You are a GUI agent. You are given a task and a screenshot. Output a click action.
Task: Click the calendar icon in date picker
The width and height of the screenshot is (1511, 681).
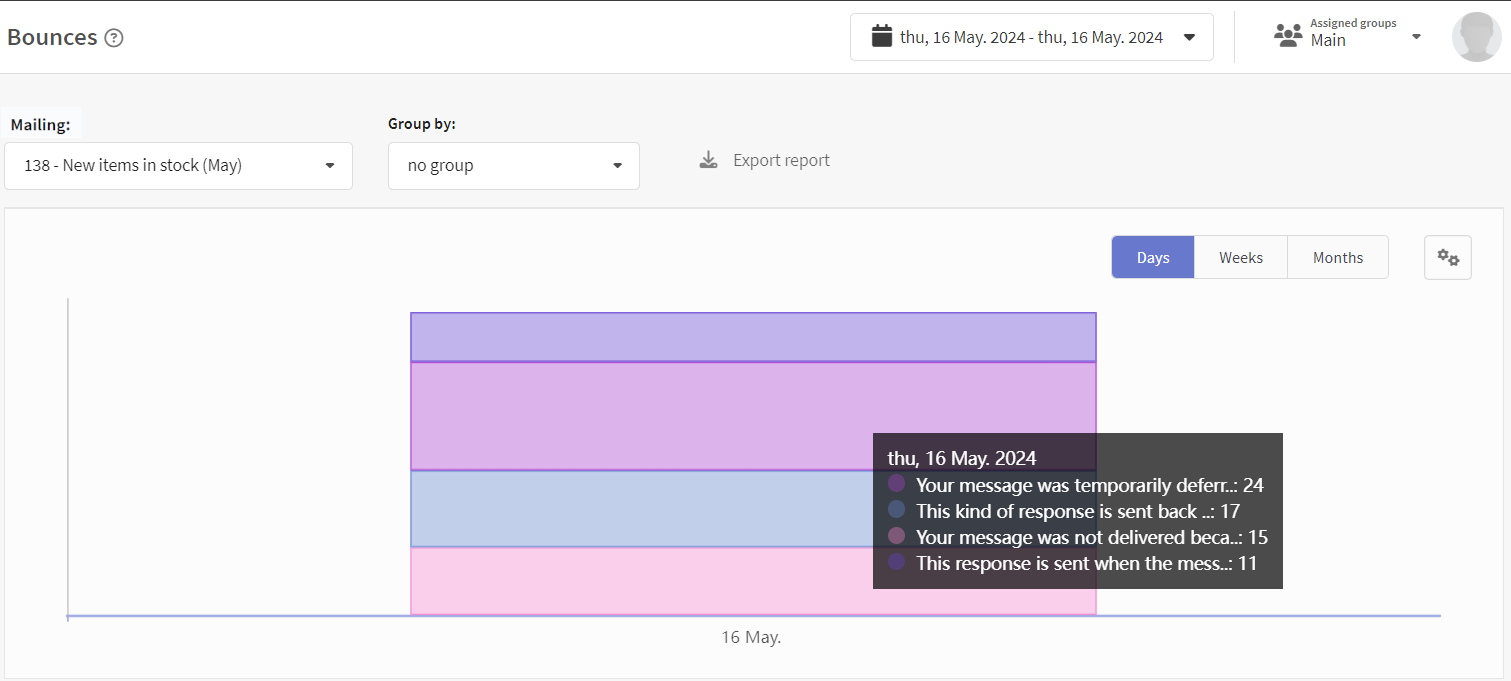[881, 37]
